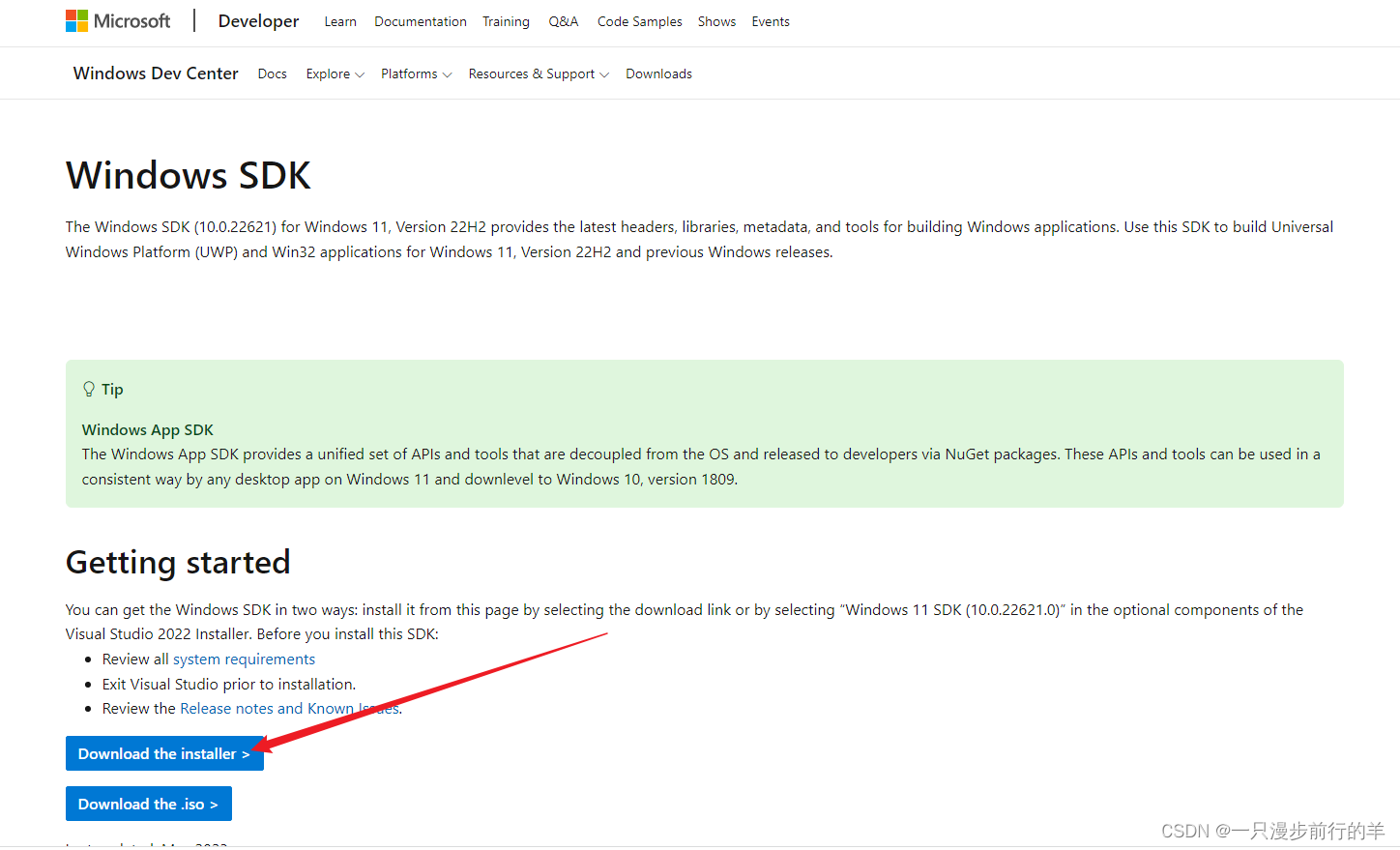Expand the Resources & Support dropdown
Viewport: 1400px width, 850px height.
click(x=539, y=73)
